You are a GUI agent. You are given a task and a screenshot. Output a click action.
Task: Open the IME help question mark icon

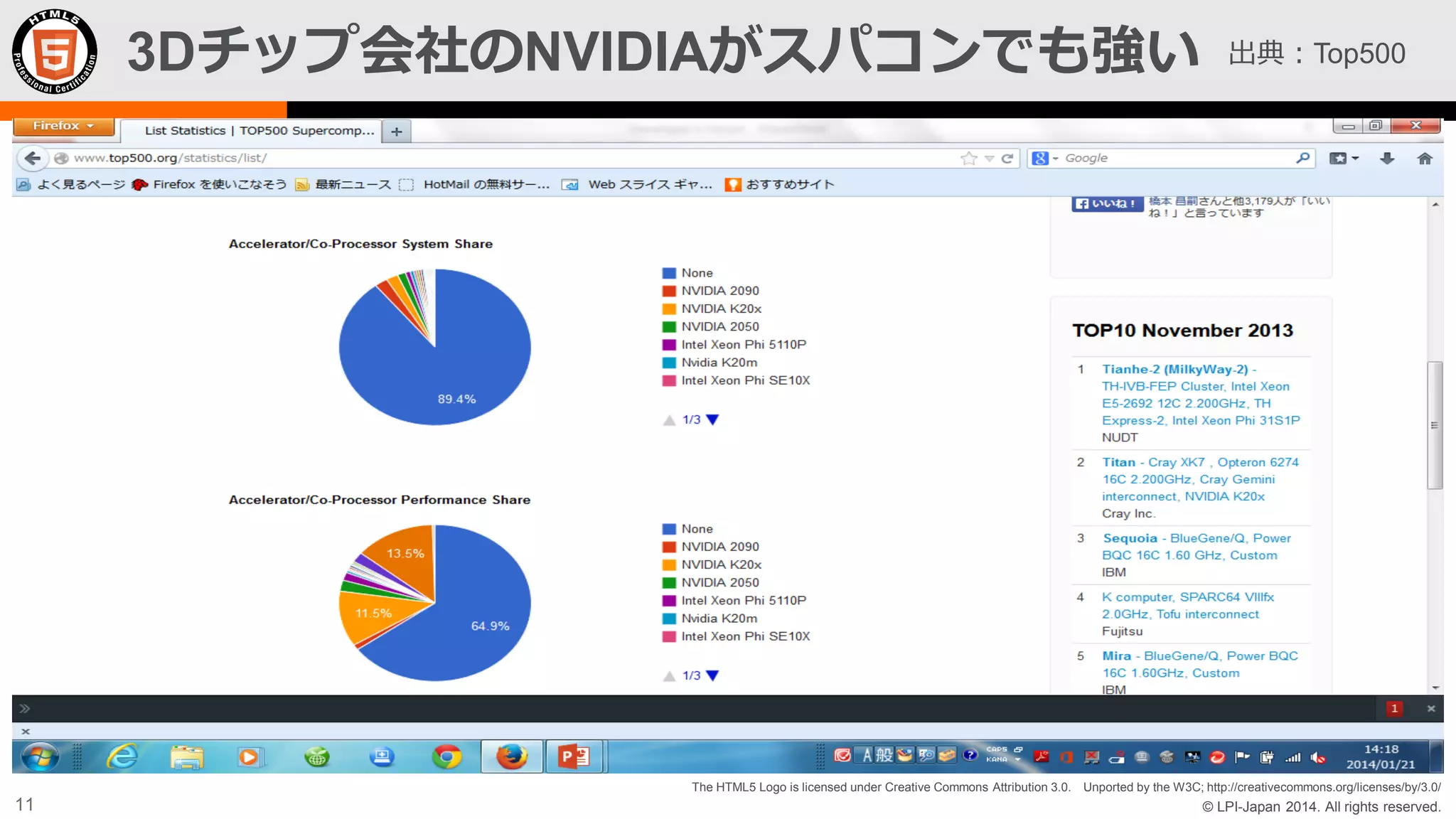coord(970,754)
